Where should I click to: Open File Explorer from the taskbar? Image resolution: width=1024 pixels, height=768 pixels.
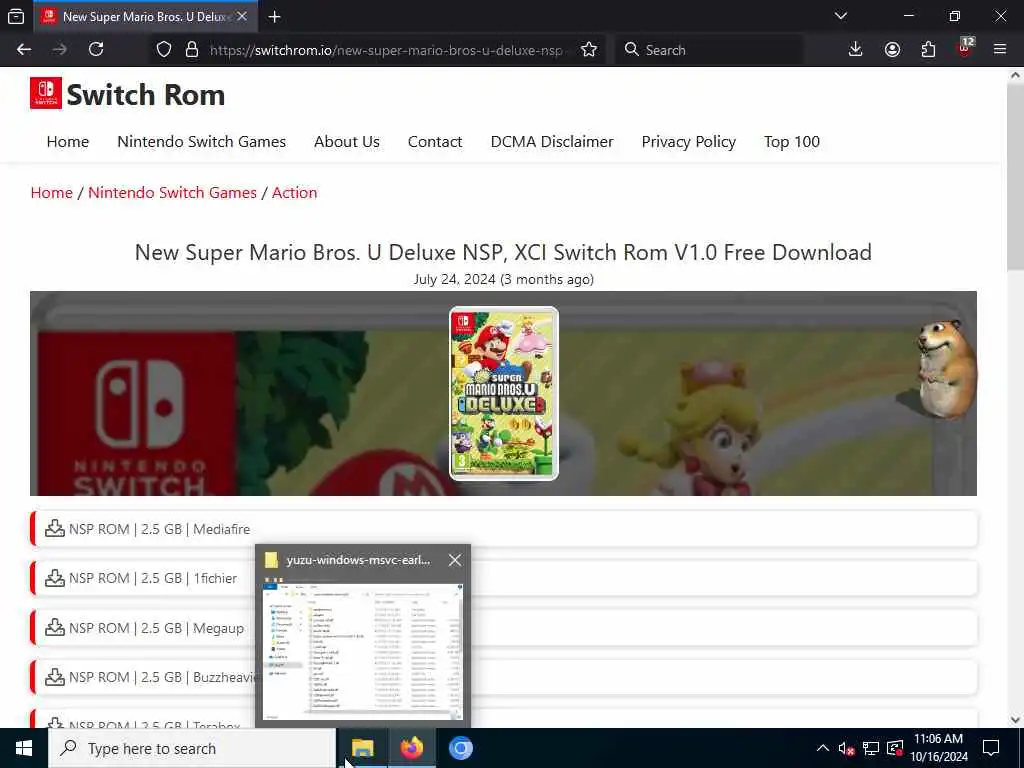click(362, 748)
